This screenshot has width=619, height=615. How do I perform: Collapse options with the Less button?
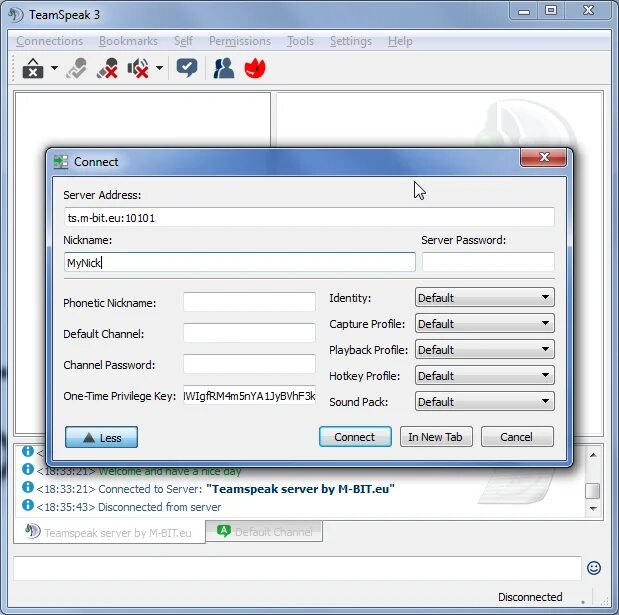[x=101, y=437]
